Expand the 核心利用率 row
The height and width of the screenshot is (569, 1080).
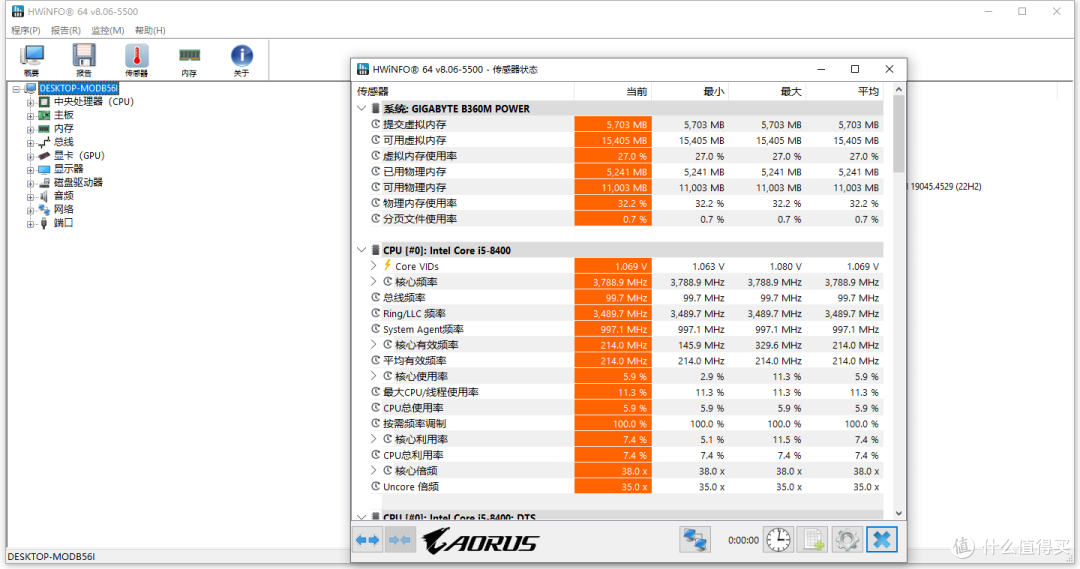point(373,439)
